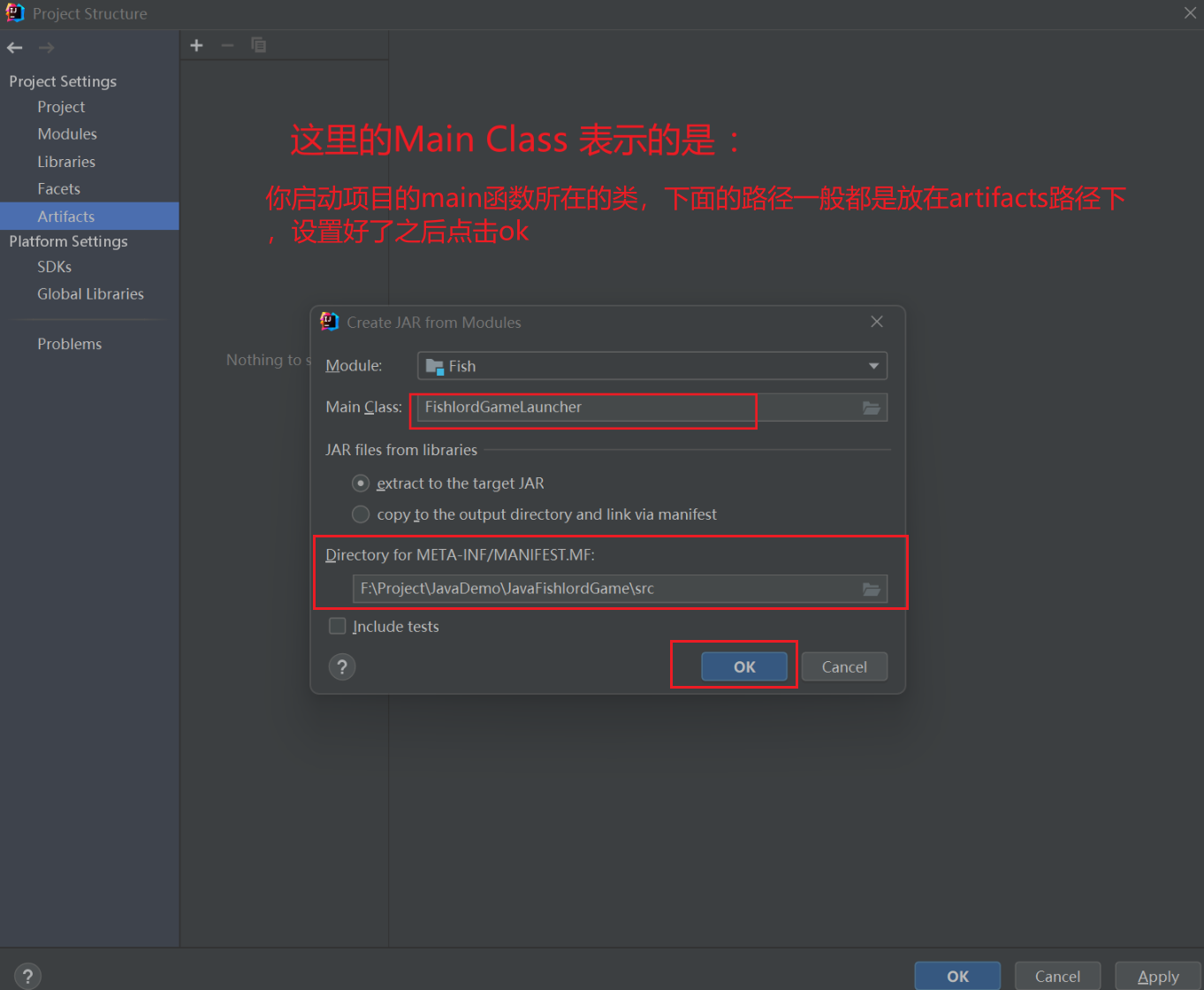Confirm Create JAR dialog with OK
Viewport: 1204px width, 990px height.
click(x=744, y=666)
